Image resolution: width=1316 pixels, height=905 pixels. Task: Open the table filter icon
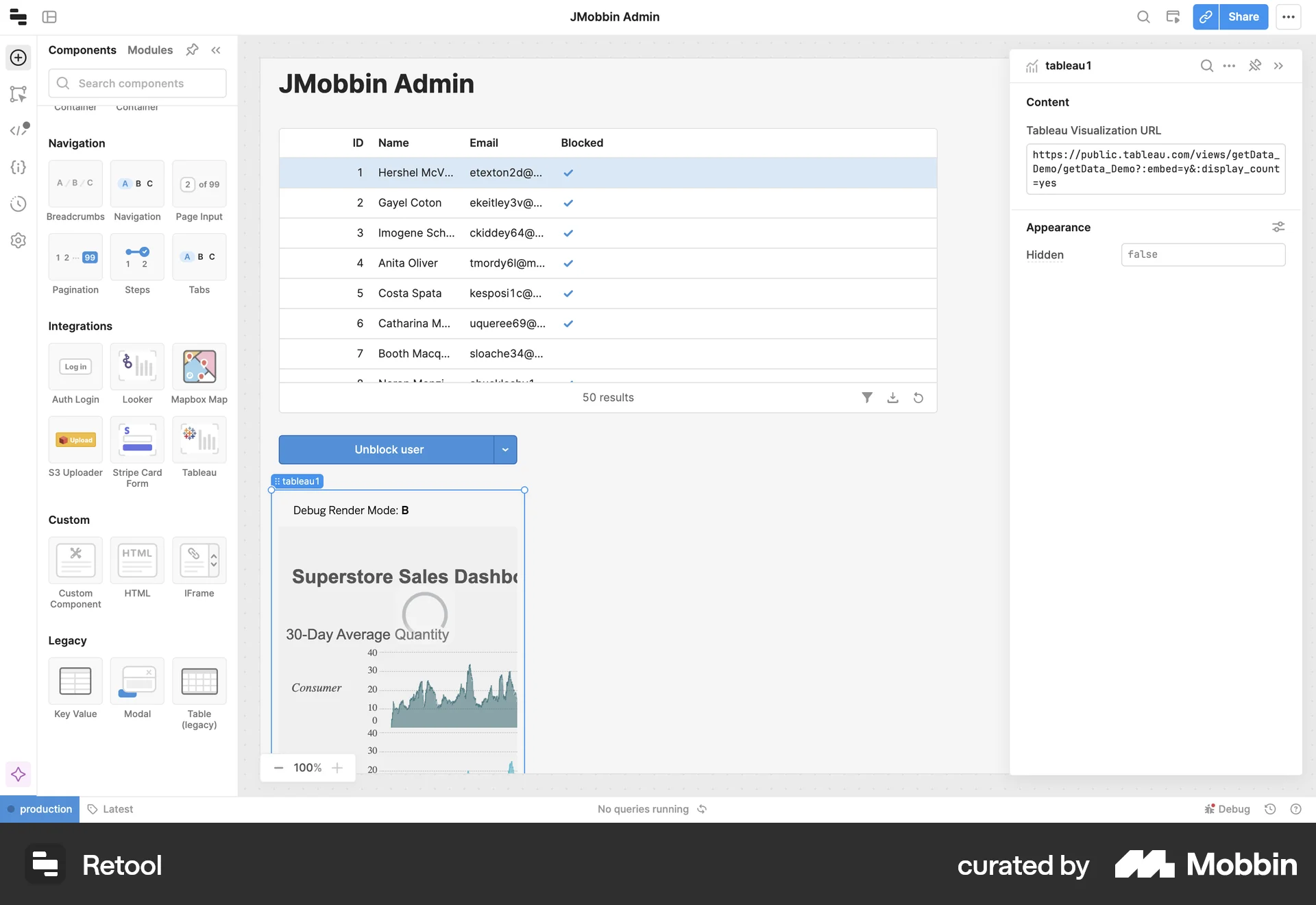pos(867,398)
